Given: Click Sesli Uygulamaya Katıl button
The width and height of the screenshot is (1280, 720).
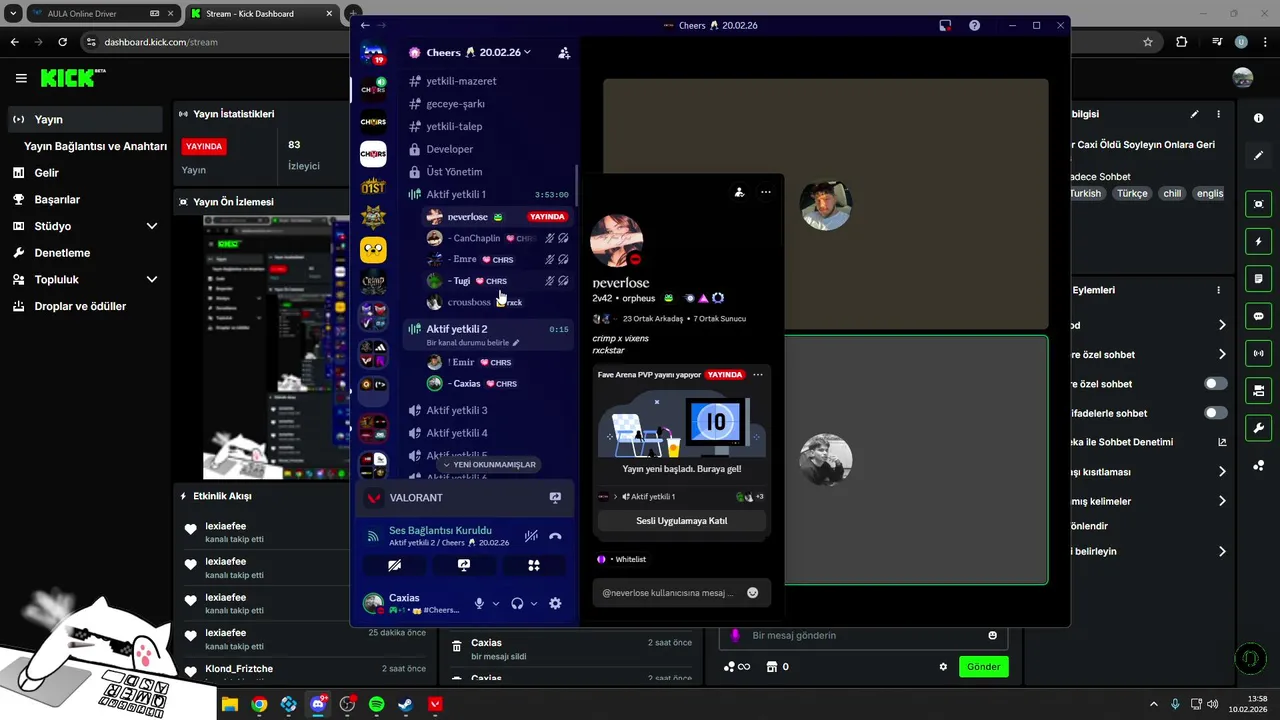Looking at the screenshot, I should 682,521.
